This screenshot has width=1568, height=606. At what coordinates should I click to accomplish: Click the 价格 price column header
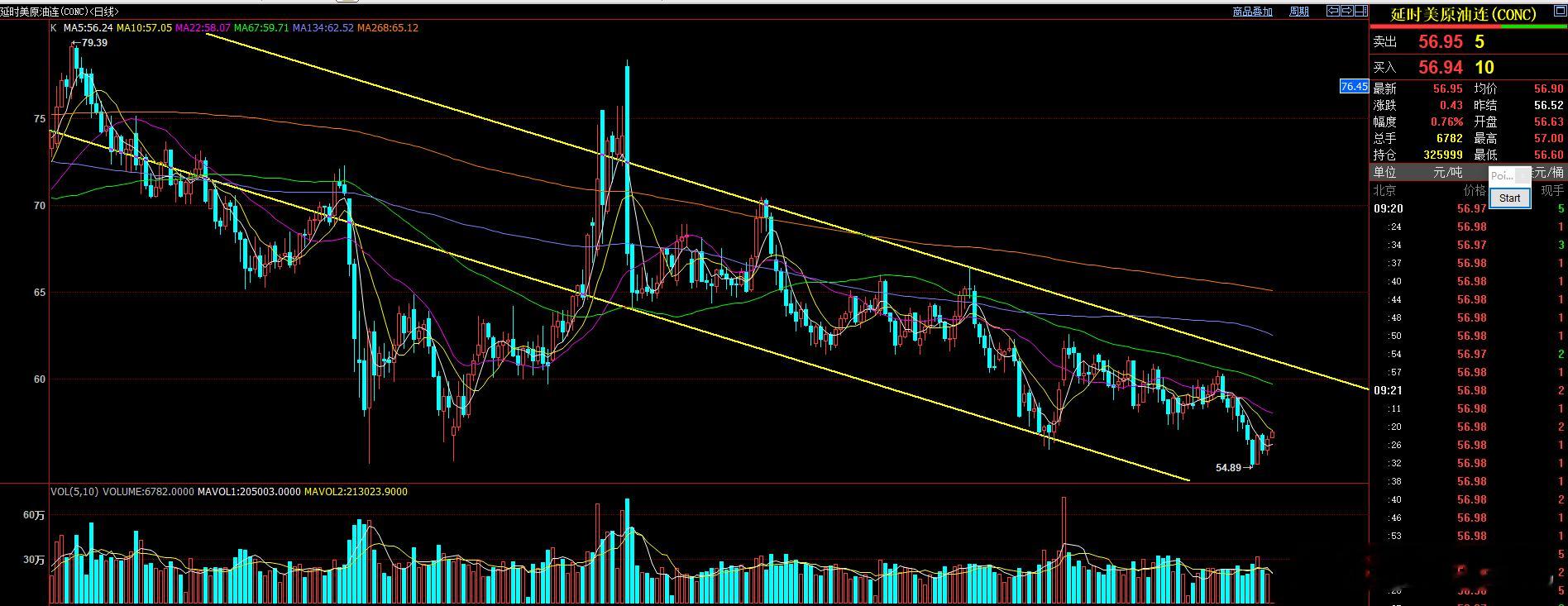pos(1475,190)
